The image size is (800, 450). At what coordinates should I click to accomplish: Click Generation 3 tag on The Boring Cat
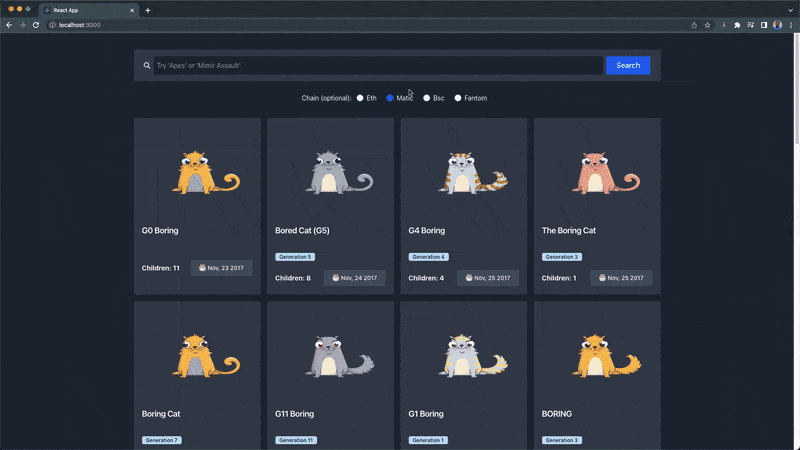coord(562,257)
